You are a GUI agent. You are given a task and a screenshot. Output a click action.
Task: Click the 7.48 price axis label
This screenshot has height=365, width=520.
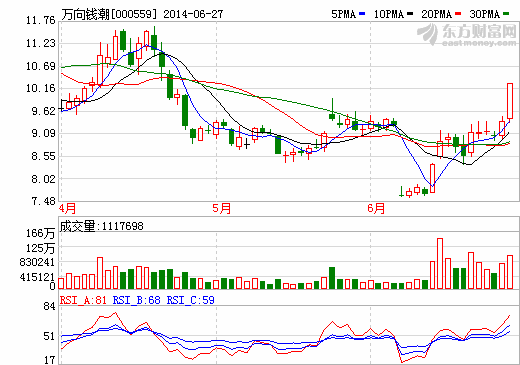point(43,201)
